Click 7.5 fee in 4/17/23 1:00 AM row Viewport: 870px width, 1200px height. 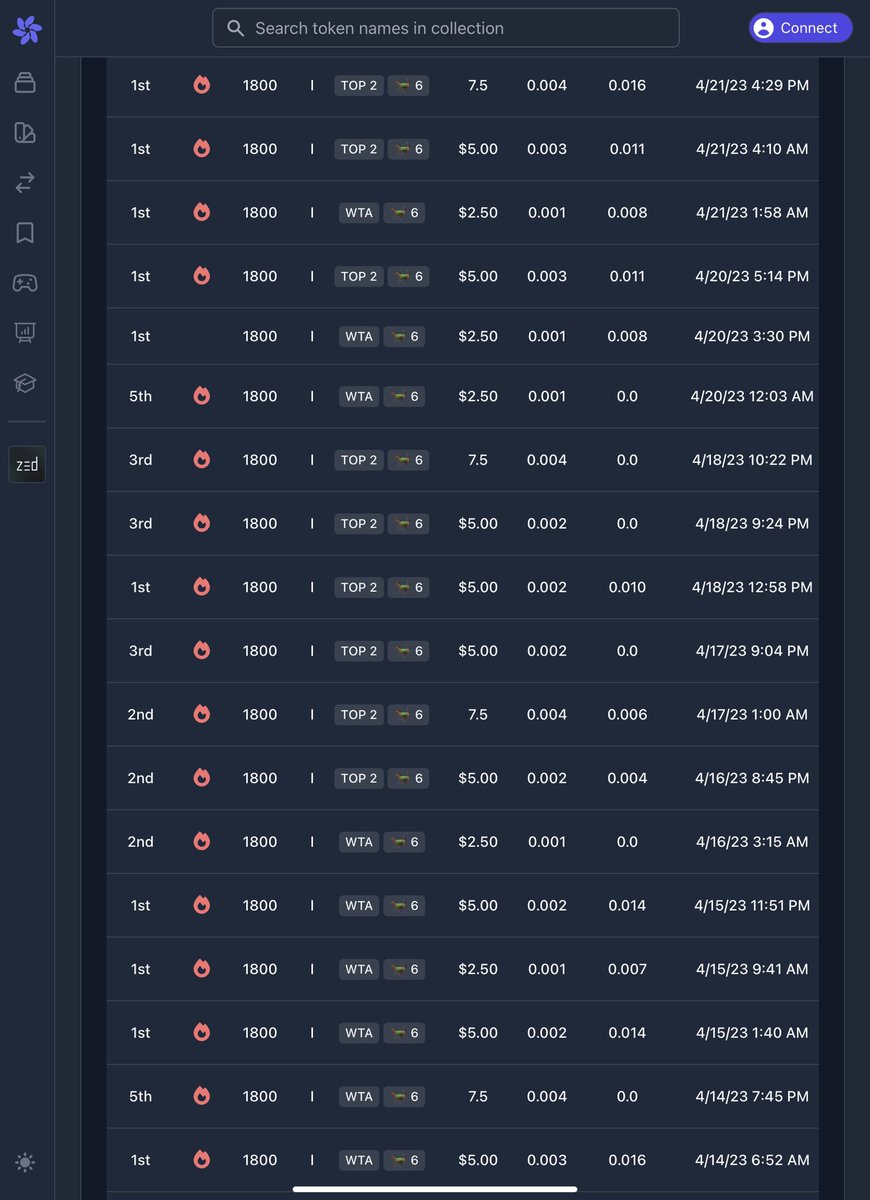(478, 714)
